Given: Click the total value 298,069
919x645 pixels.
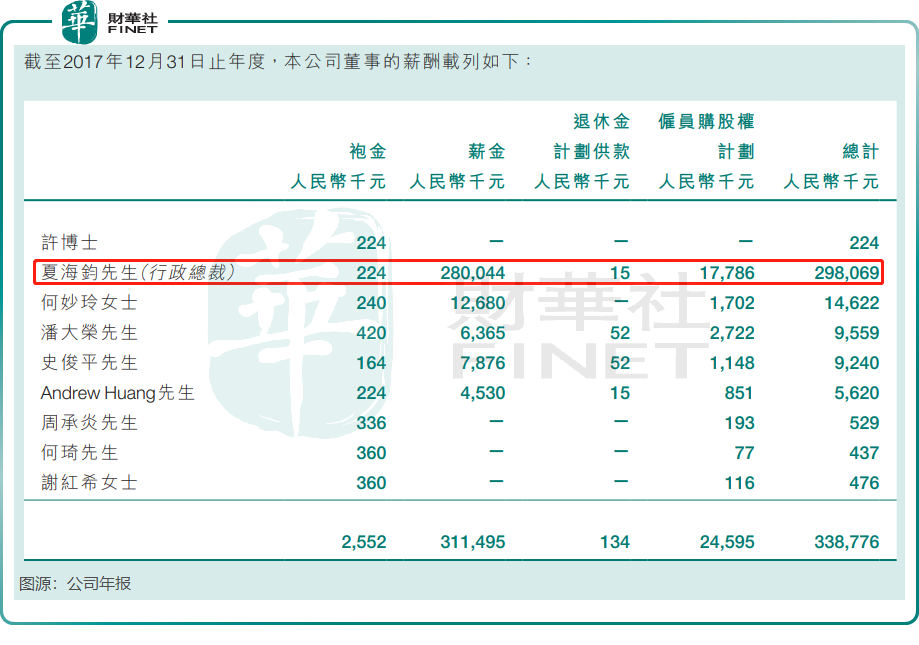Looking at the screenshot, I should pyautogui.click(x=847, y=273).
